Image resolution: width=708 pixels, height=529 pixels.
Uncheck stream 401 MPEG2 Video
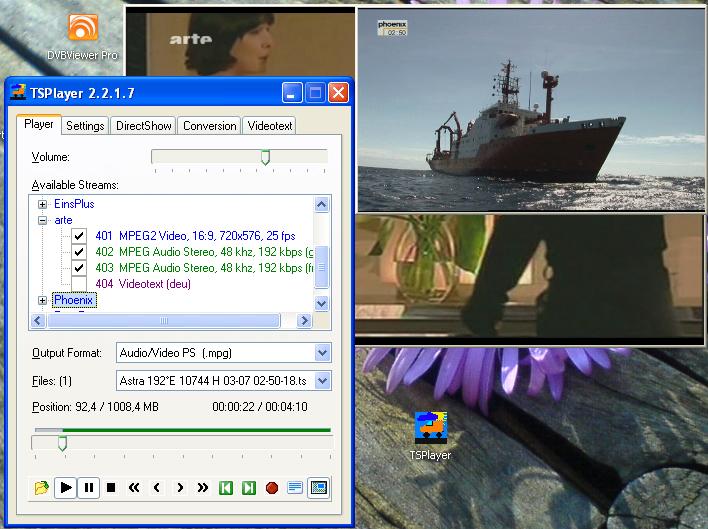[x=79, y=236]
